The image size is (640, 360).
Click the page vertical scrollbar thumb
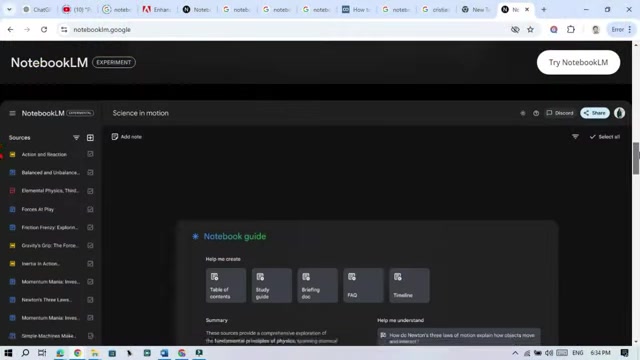pos(636,158)
